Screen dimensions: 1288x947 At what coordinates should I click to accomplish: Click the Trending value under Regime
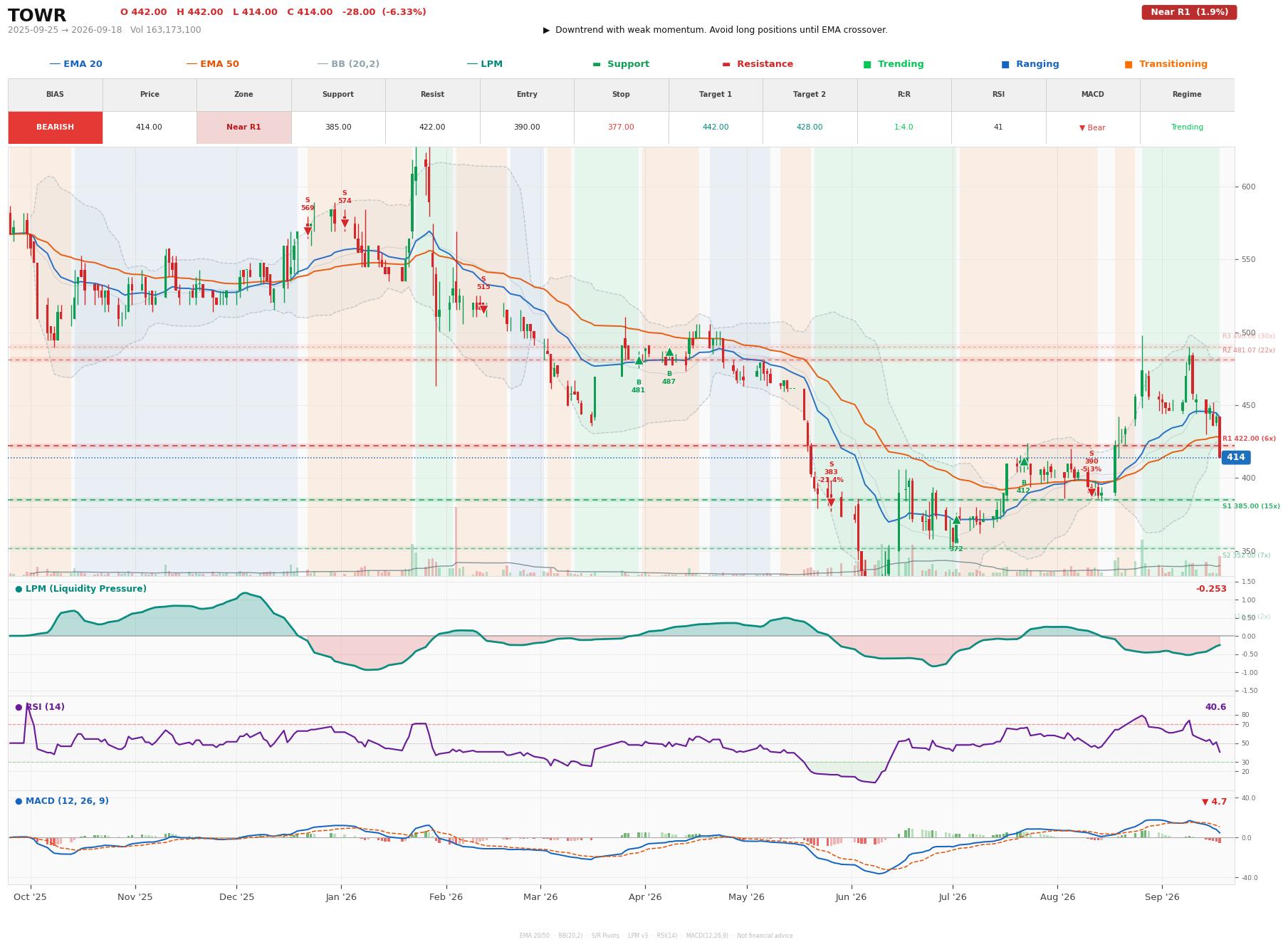coord(1187,127)
